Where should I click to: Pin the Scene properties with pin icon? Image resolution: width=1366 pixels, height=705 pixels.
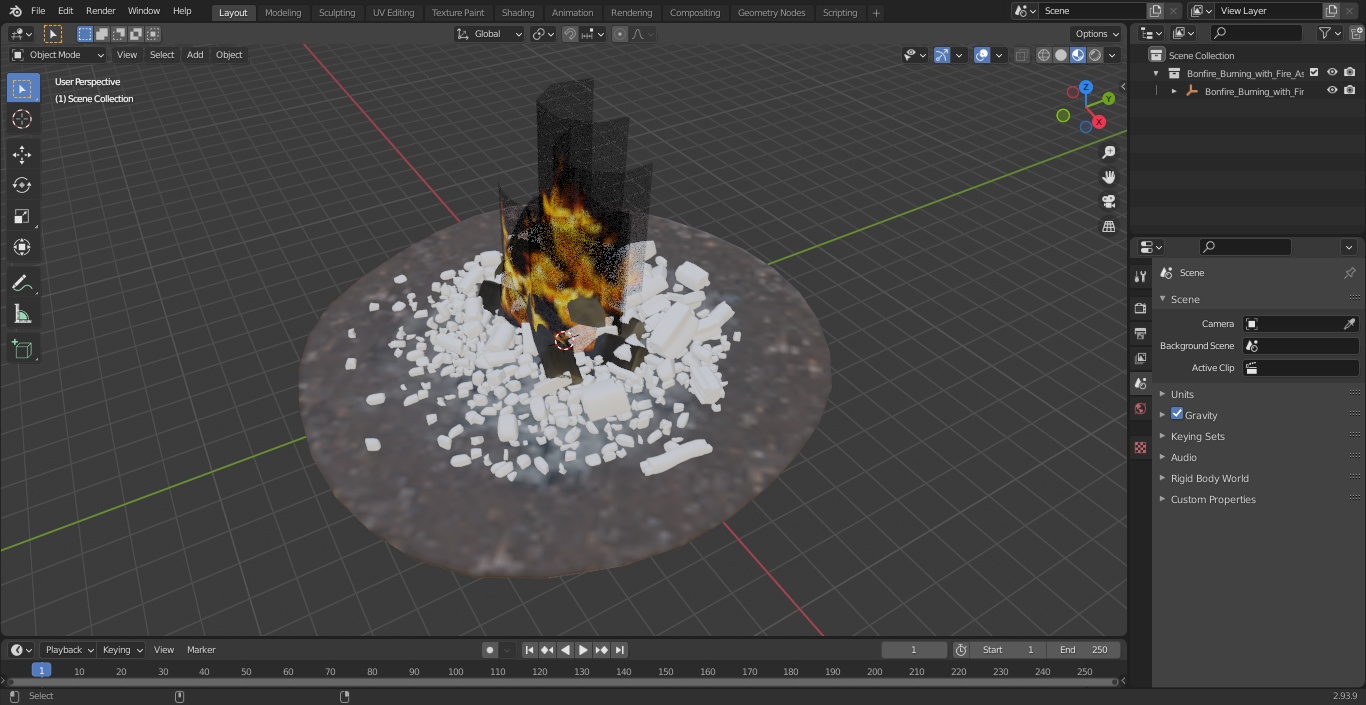[1349, 273]
